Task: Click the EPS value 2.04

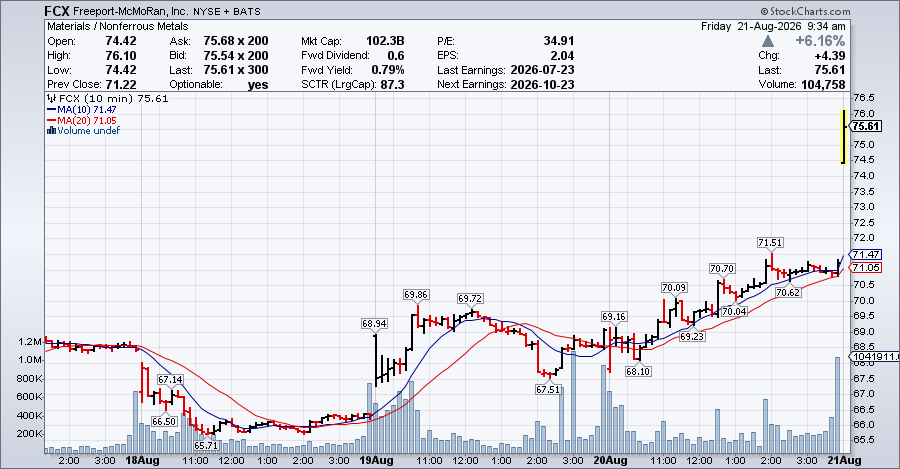Action: (x=562, y=56)
